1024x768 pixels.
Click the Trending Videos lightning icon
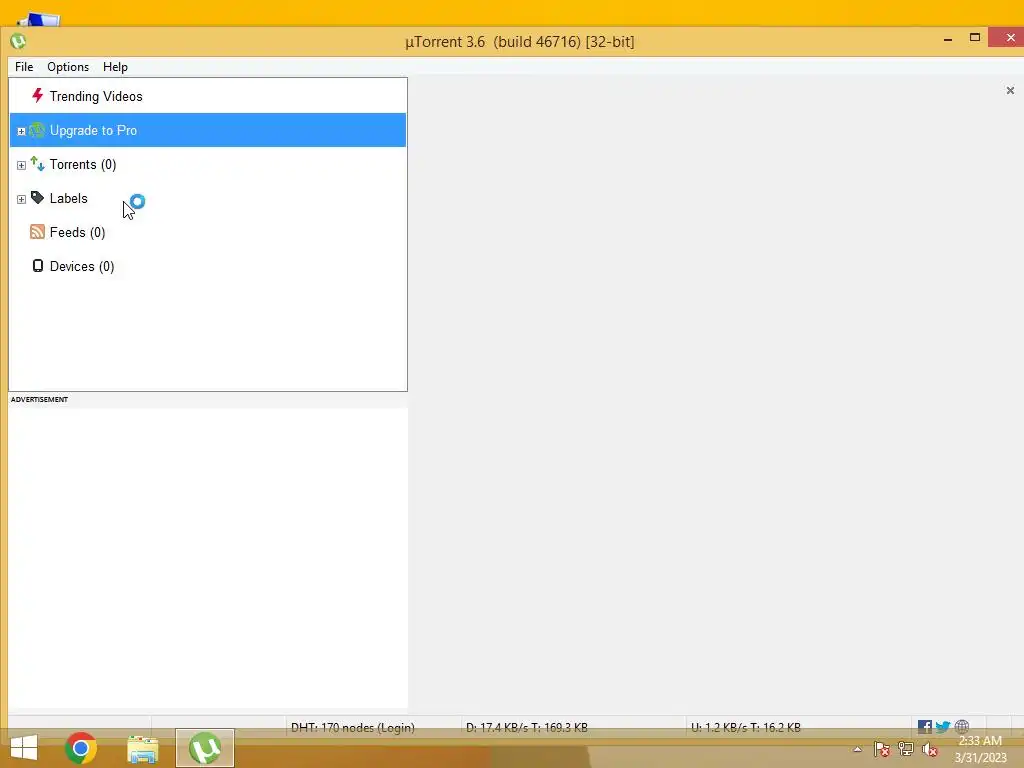point(37,96)
